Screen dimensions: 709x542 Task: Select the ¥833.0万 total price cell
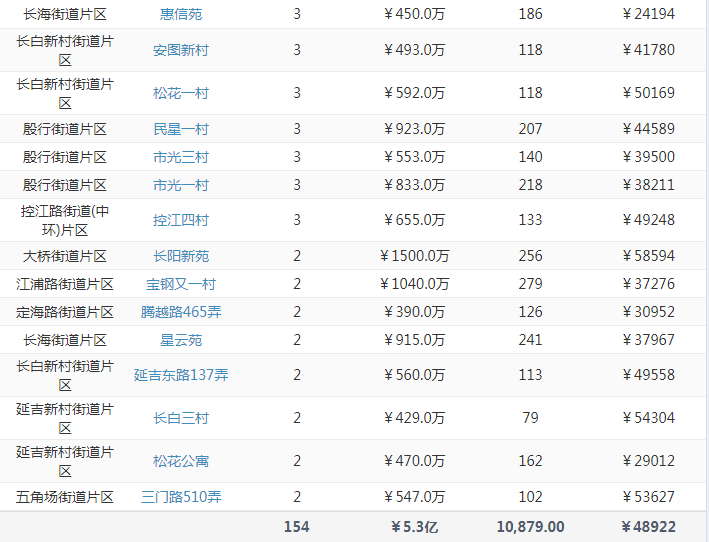pyautogui.click(x=414, y=185)
